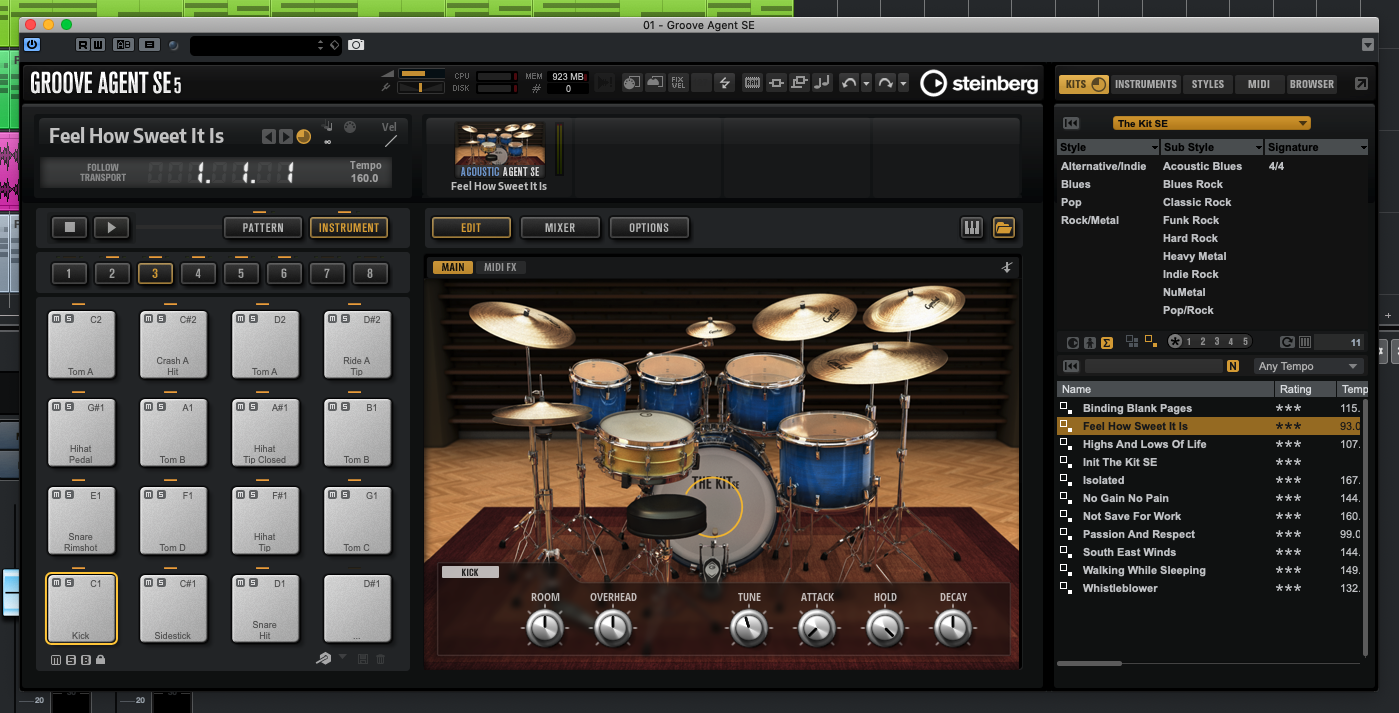Screen dimensions: 1399x713
Task: Open the Edit page
Action: pos(471,228)
